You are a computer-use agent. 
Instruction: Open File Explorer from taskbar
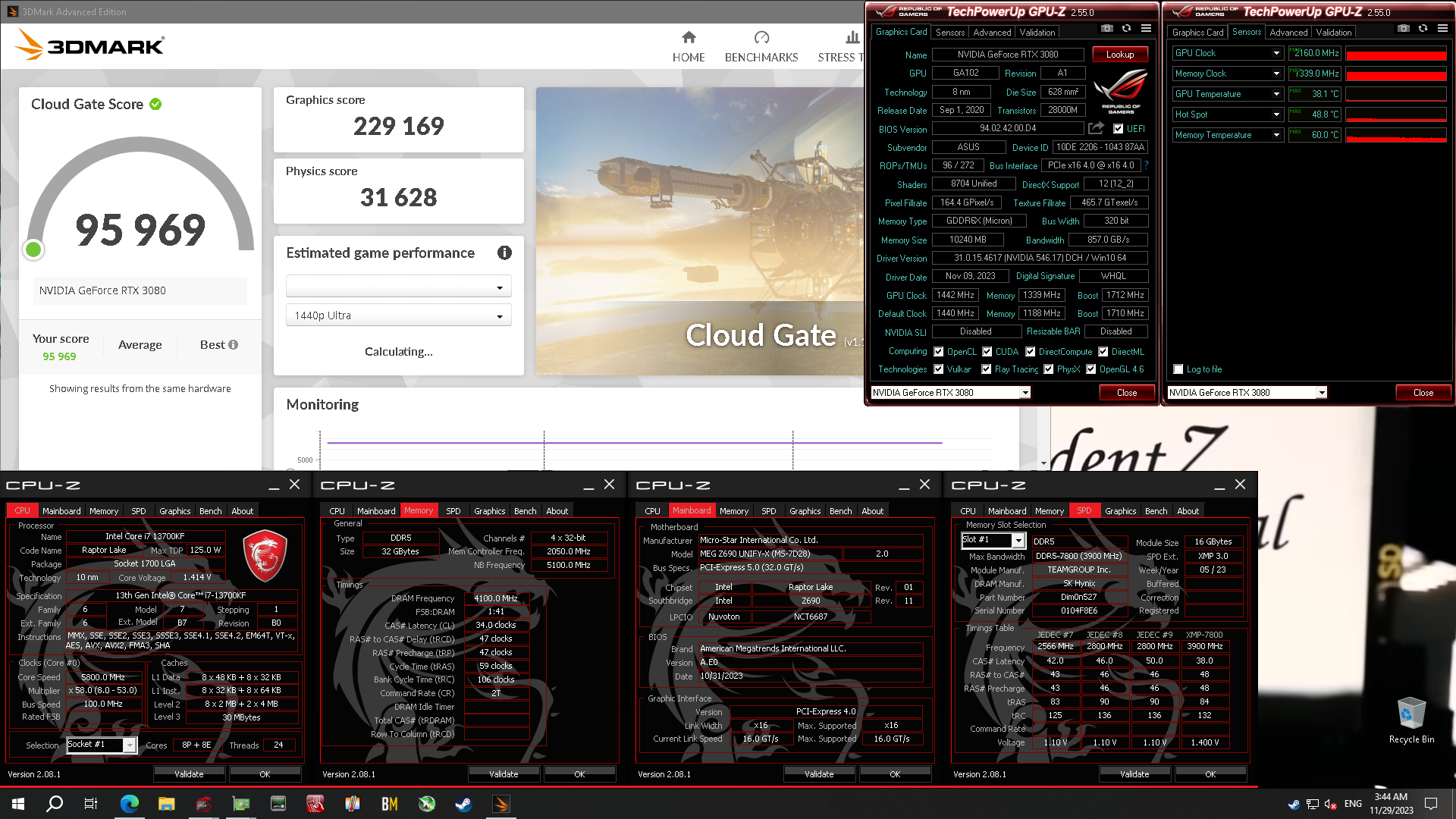(166, 804)
